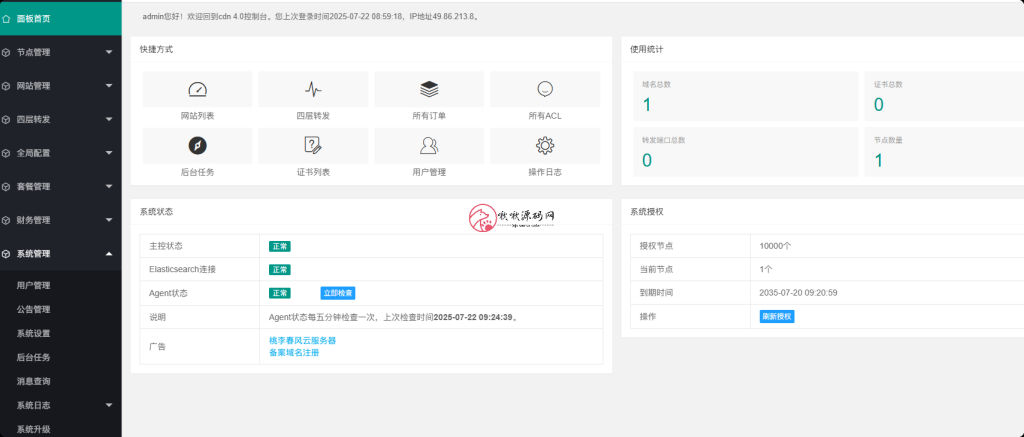Click the 授权节点 row label

coord(656,246)
